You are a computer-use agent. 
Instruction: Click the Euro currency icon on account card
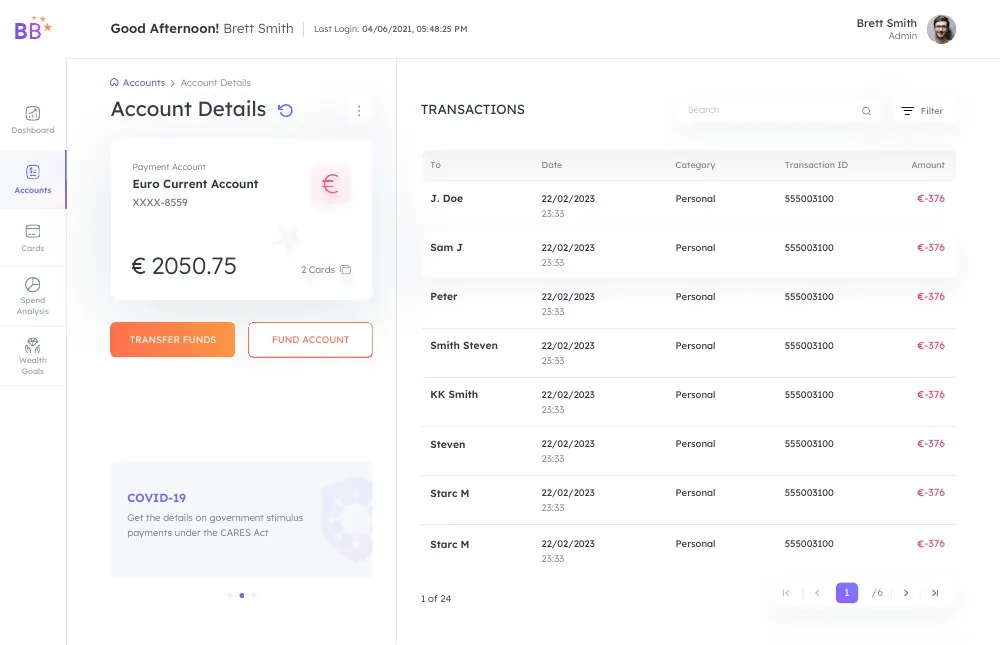(330, 184)
